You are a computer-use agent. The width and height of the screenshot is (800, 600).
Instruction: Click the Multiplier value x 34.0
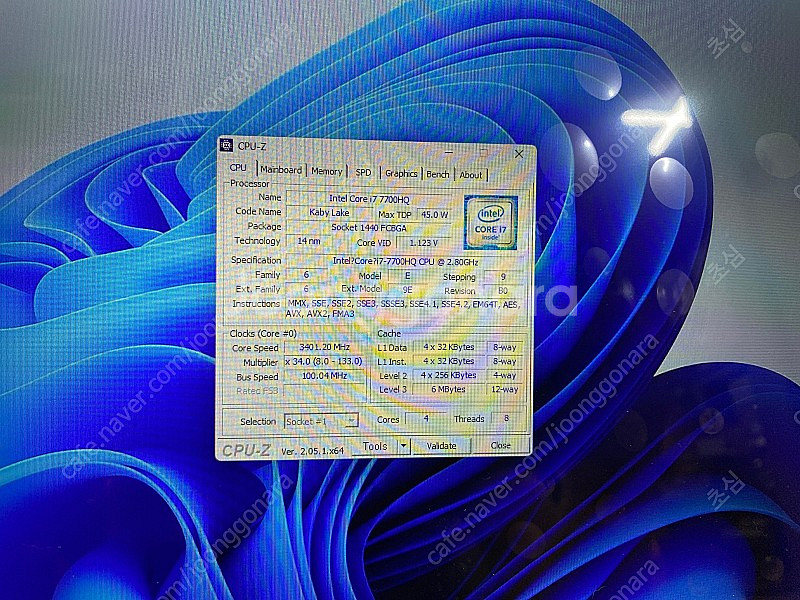click(324, 361)
